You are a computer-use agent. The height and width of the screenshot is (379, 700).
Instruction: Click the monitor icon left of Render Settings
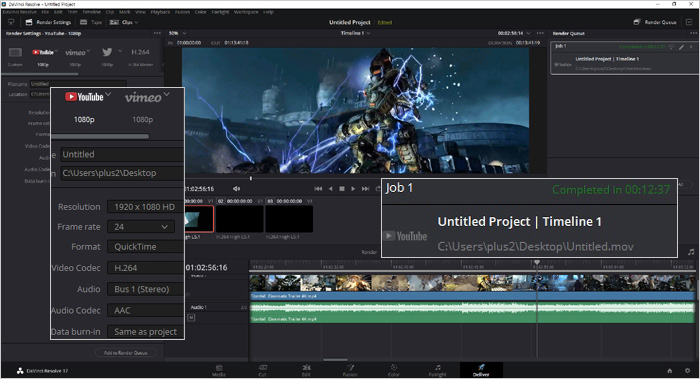pos(11,22)
